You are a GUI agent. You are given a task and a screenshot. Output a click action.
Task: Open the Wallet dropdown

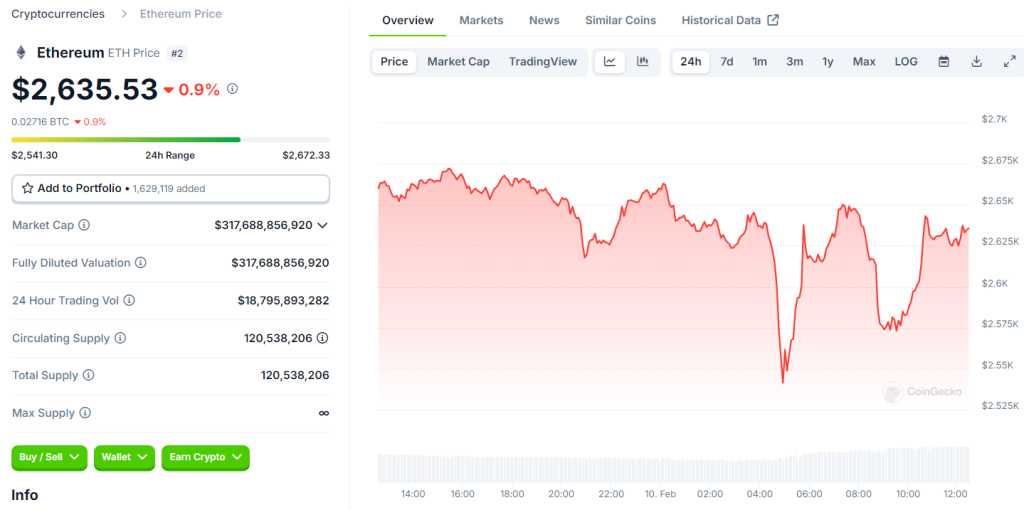pos(125,457)
